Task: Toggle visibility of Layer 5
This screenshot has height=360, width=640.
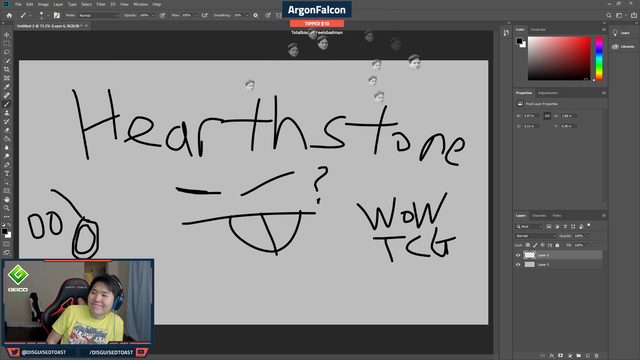Action: 518,264
